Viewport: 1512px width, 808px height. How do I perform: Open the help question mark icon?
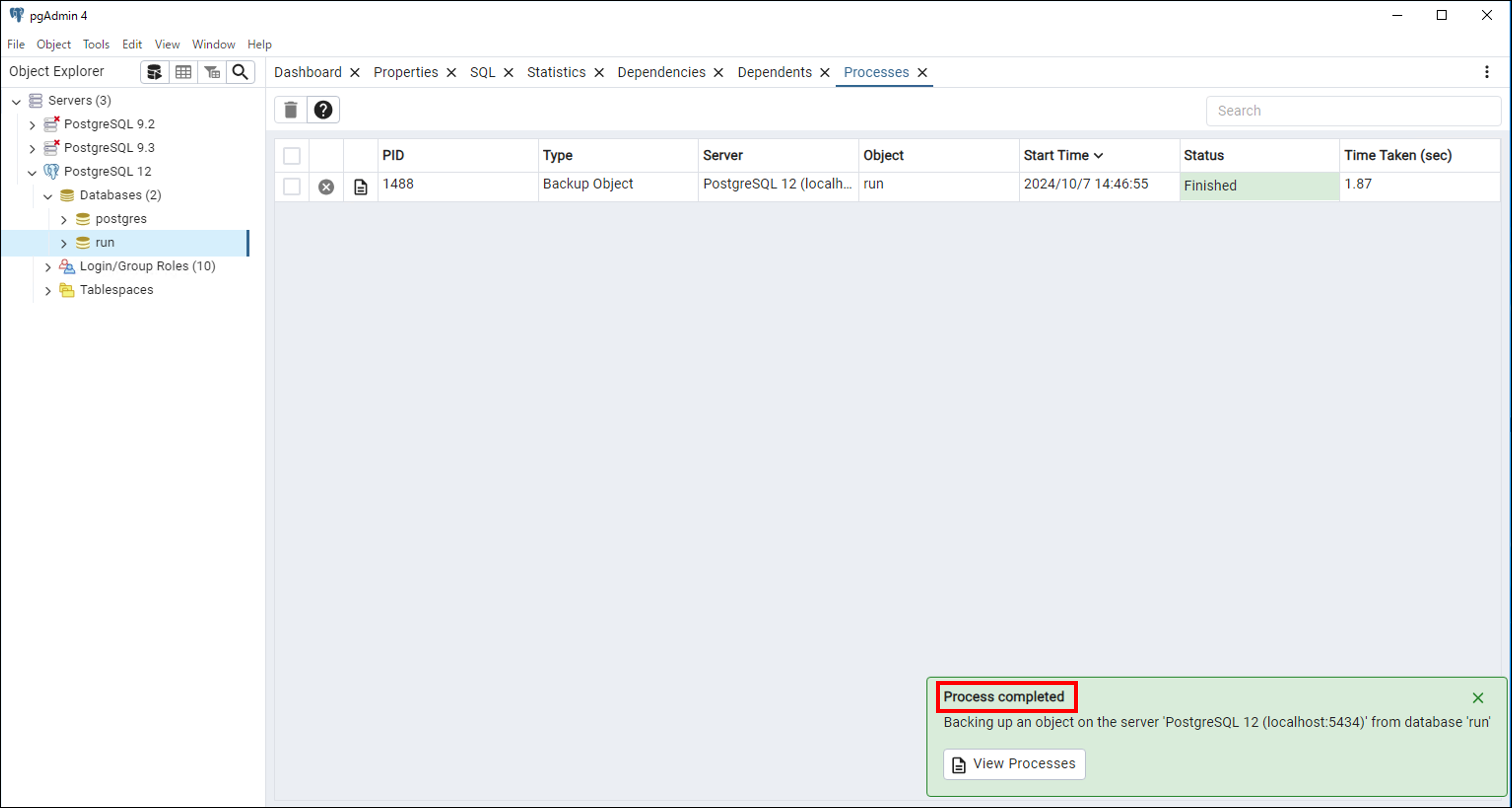[323, 110]
